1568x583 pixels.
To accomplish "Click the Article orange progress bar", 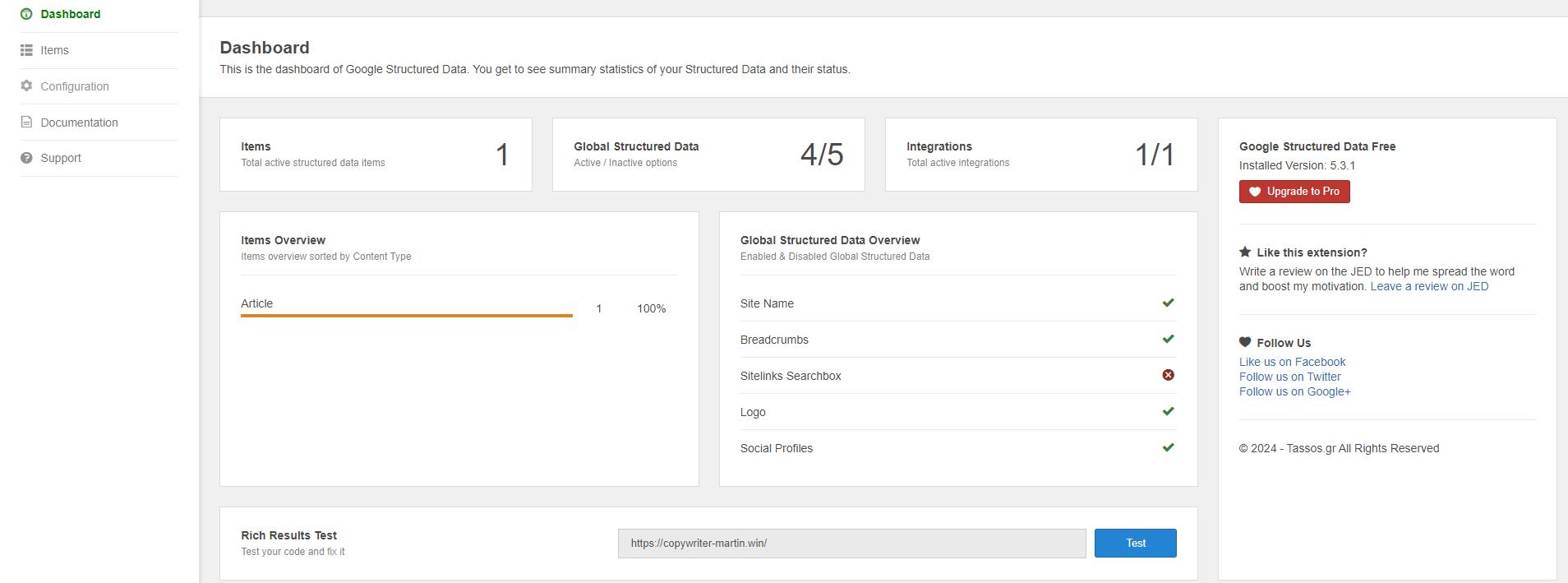I will point(406,315).
